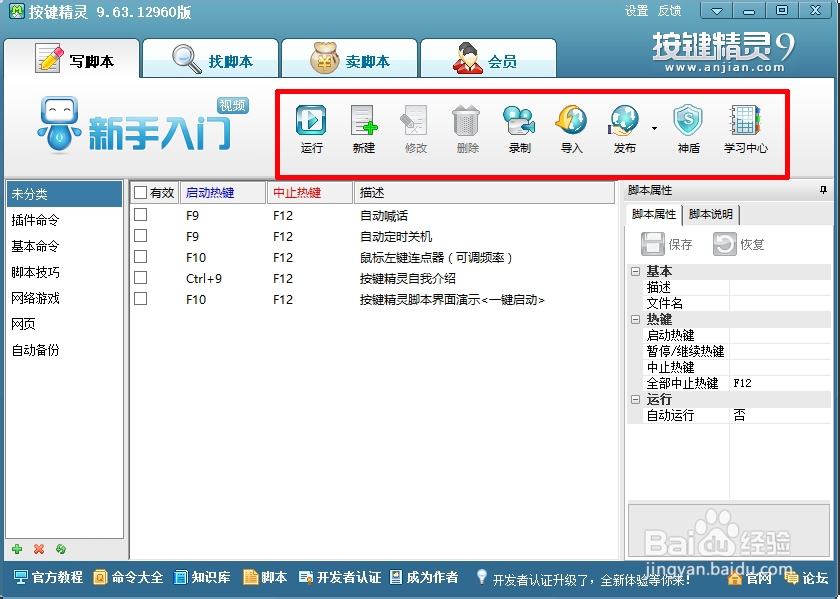Collapse the 基本 property group
Viewport: 840px width, 599px height.
(x=635, y=271)
